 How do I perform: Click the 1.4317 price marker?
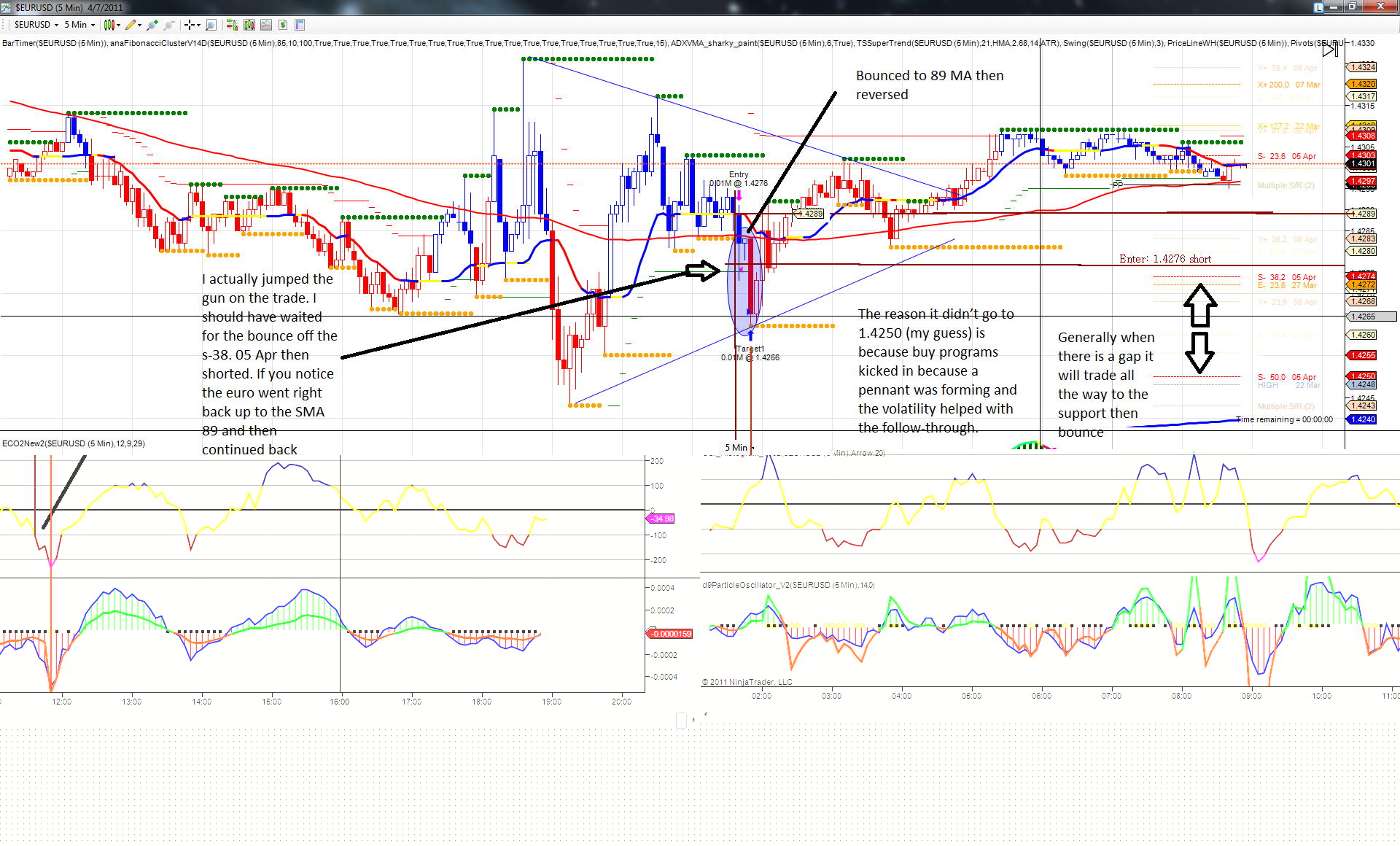pos(1362,96)
